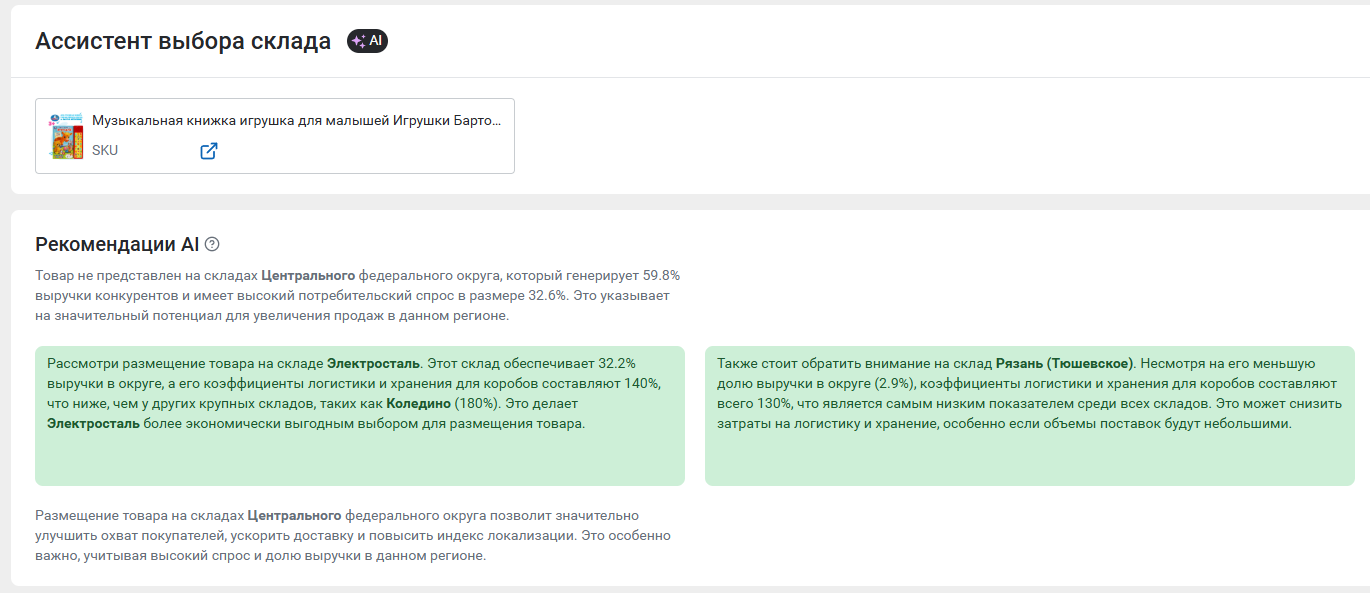Click bold Рязань (Тюшевское) warehouse name
Image resolution: width=1370 pixels, height=593 pixels.
[x=1064, y=363]
